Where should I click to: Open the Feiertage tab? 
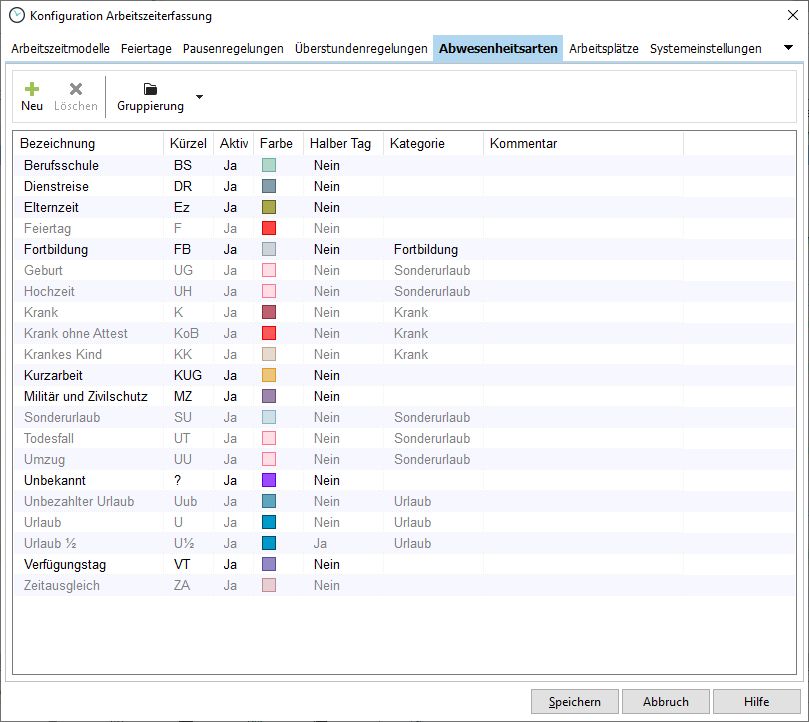pos(148,48)
